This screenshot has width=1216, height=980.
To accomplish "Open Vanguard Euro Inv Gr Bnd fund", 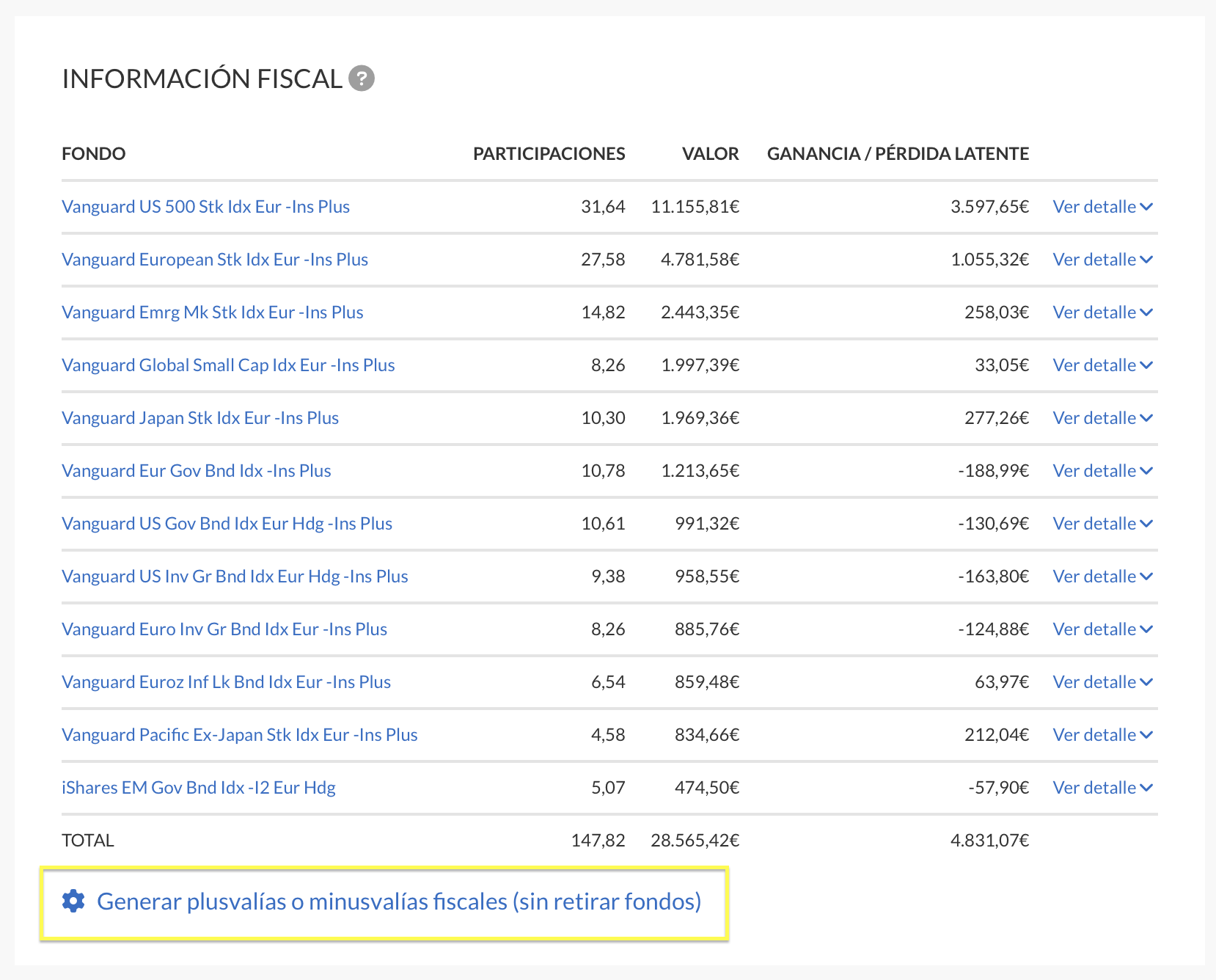I will pos(224,629).
